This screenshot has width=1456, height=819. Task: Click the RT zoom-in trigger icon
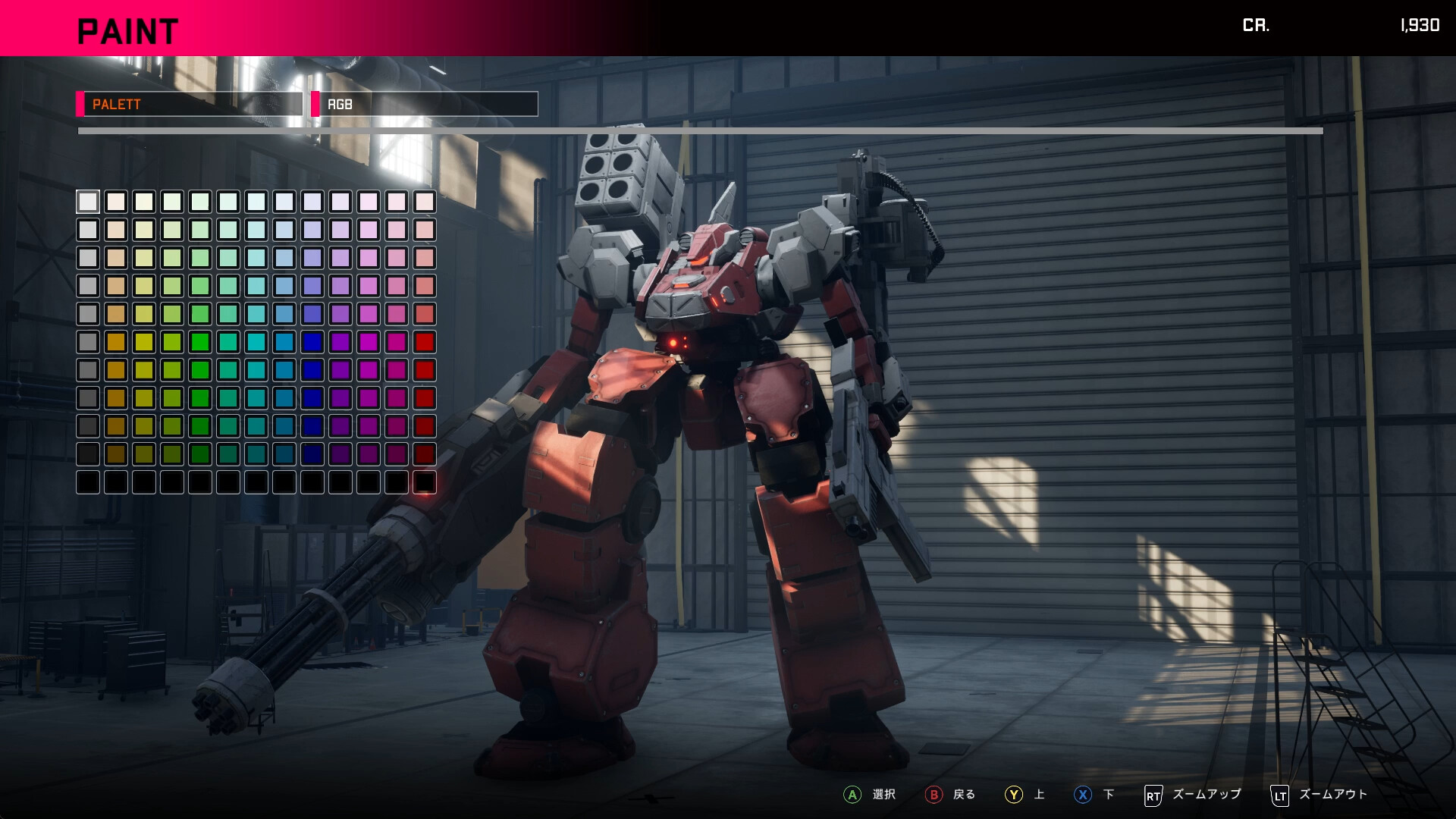[x=1153, y=795]
